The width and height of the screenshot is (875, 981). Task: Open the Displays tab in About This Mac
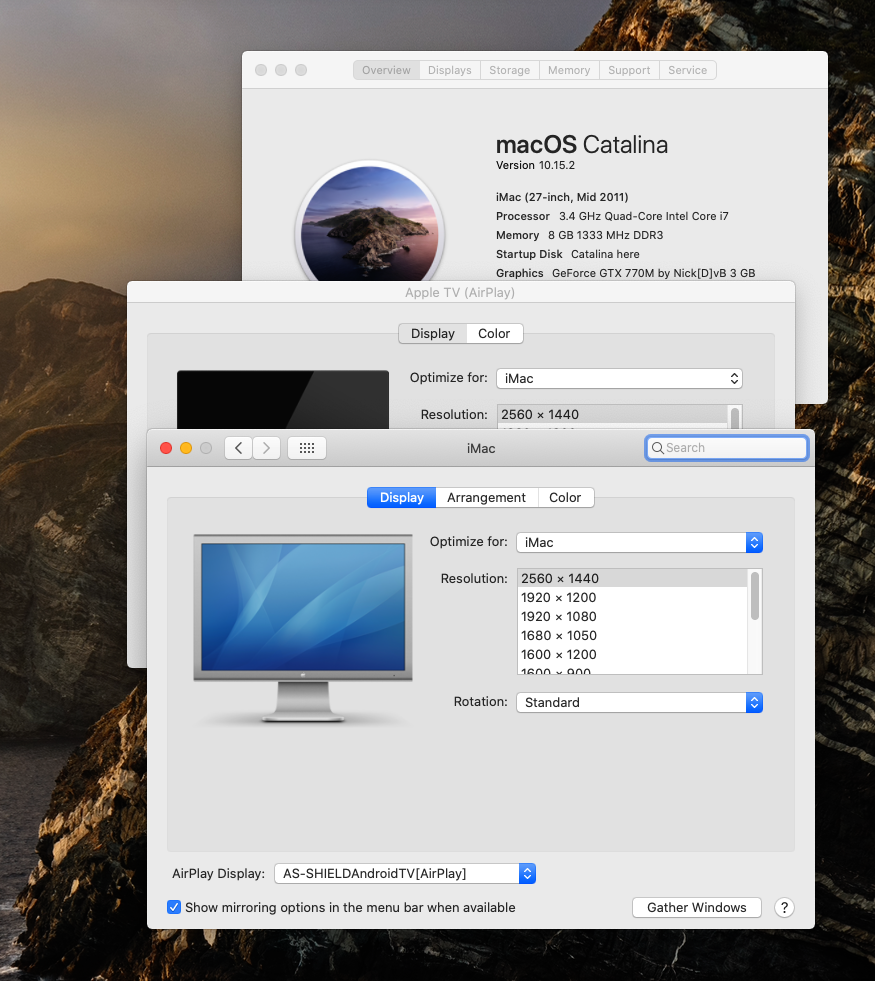(x=450, y=70)
